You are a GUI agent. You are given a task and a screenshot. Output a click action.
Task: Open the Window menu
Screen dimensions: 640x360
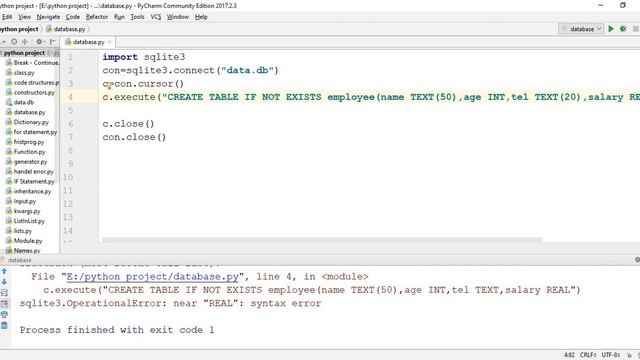tap(178, 17)
